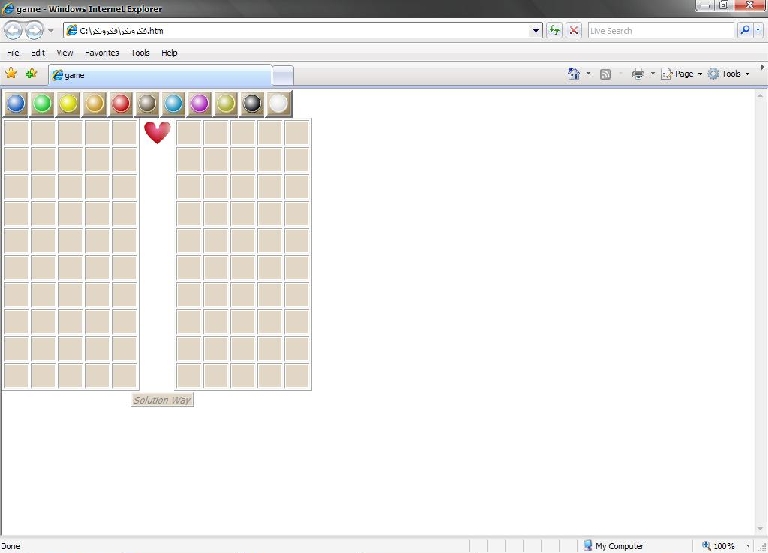The width and height of the screenshot is (768, 553).
Task: Open the Favorites Center star icon
Action: tap(12, 74)
